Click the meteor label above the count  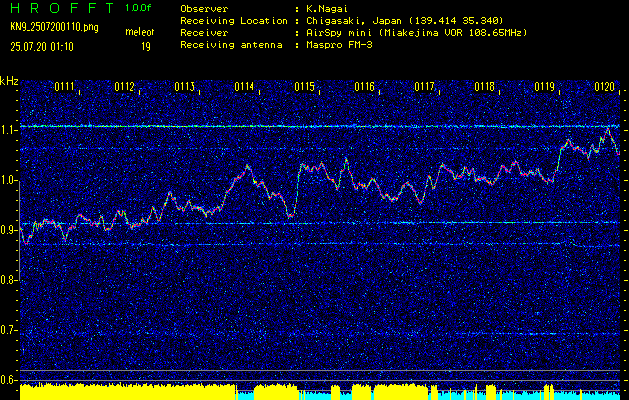(x=140, y=32)
